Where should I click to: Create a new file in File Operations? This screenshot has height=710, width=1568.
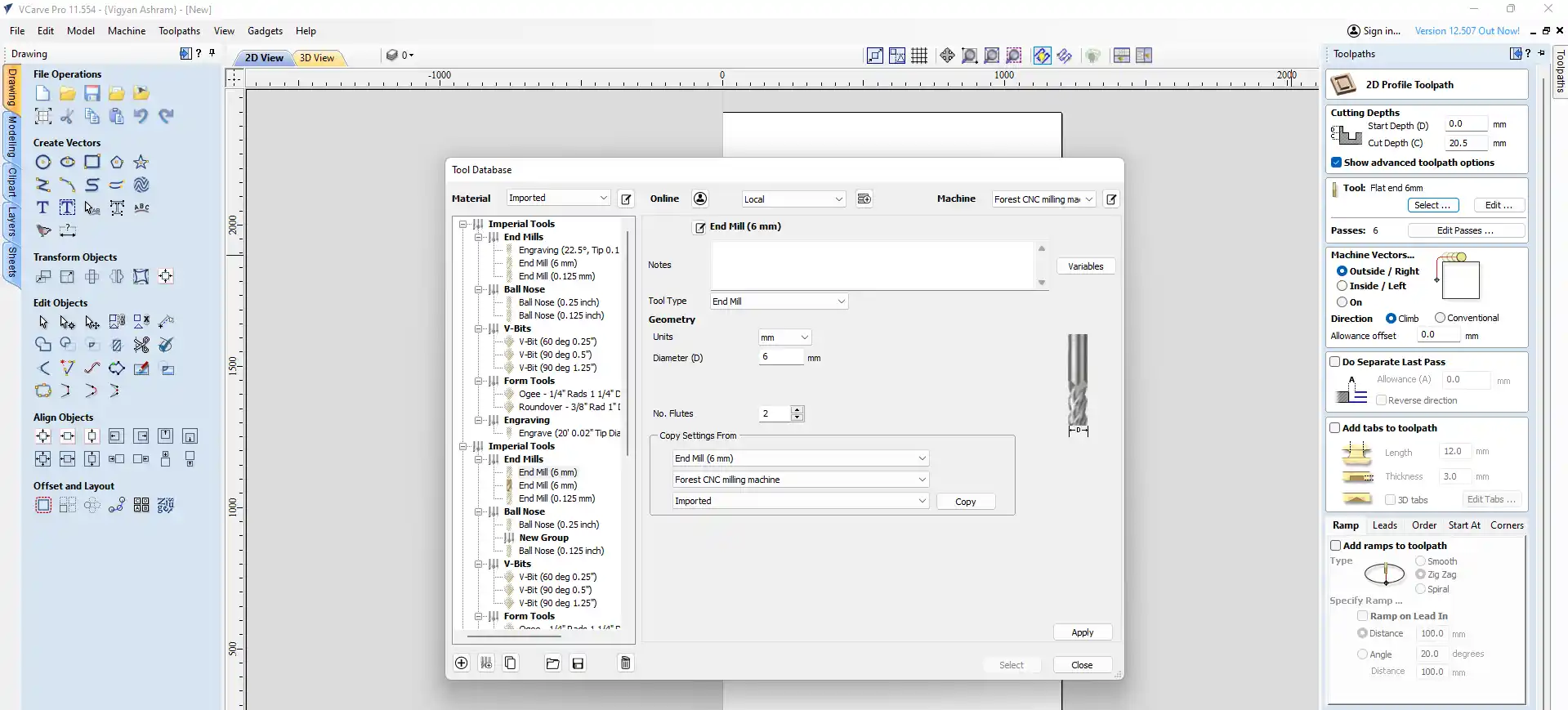(x=42, y=93)
